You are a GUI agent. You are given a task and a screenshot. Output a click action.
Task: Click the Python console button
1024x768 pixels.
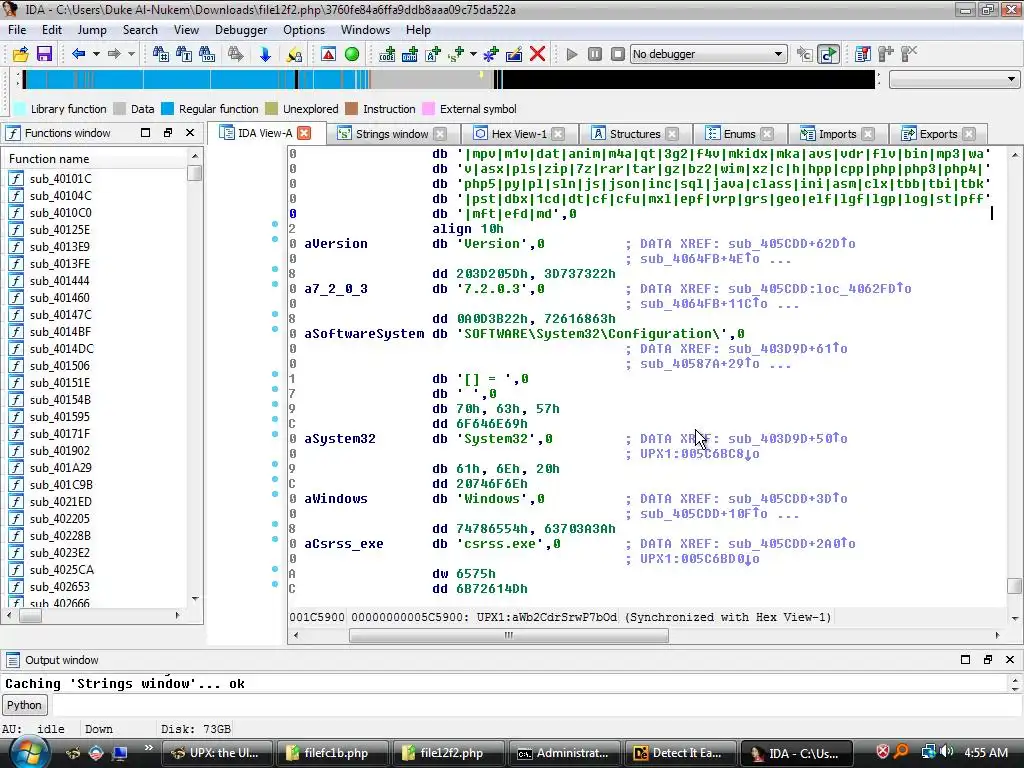[24, 705]
